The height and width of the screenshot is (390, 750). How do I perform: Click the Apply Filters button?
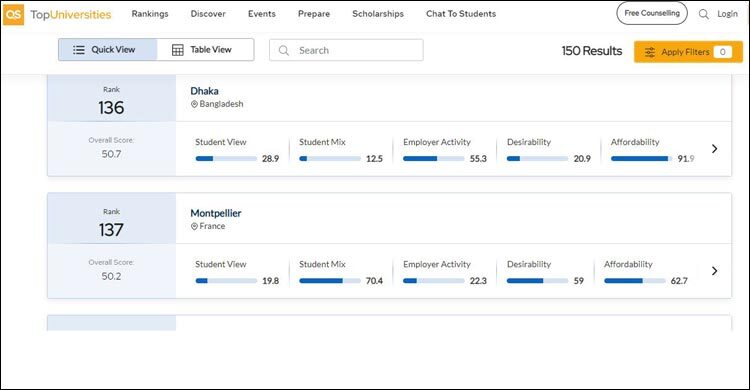tap(688, 52)
